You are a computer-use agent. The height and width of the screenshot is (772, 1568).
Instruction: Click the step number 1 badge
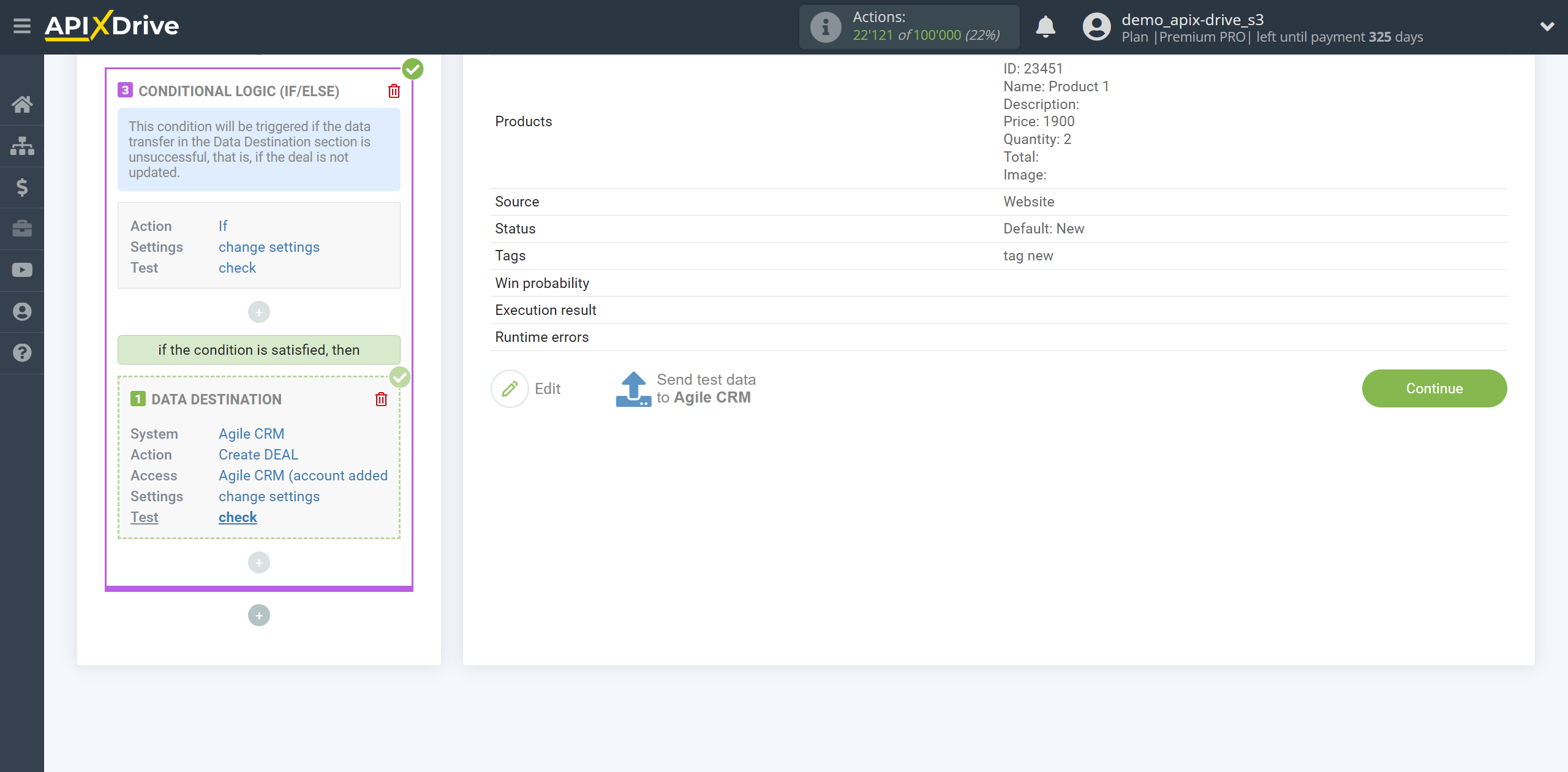[x=138, y=399]
